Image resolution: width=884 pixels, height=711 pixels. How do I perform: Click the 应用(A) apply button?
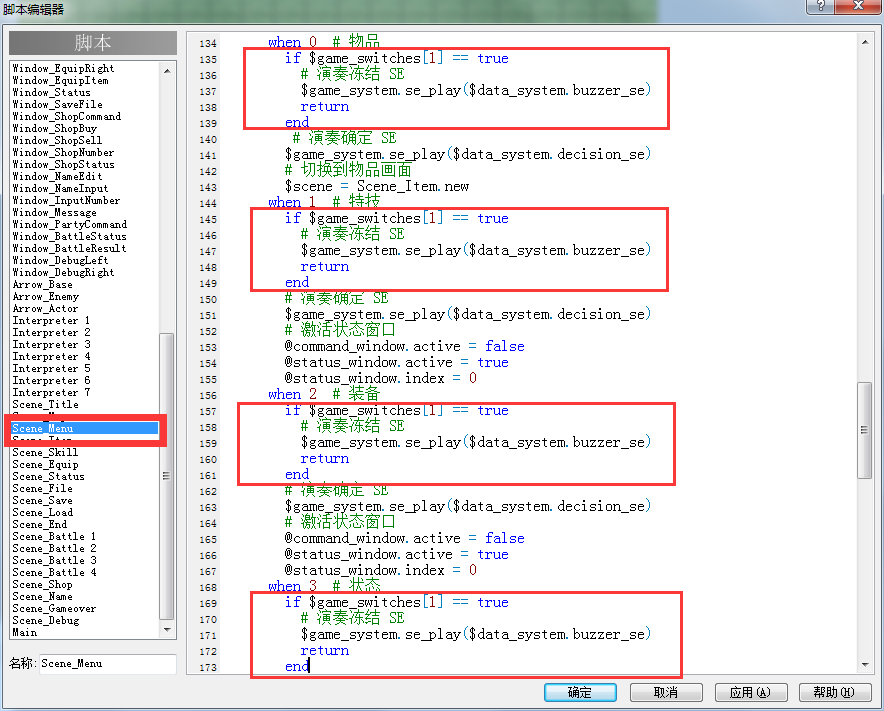click(x=750, y=692)
